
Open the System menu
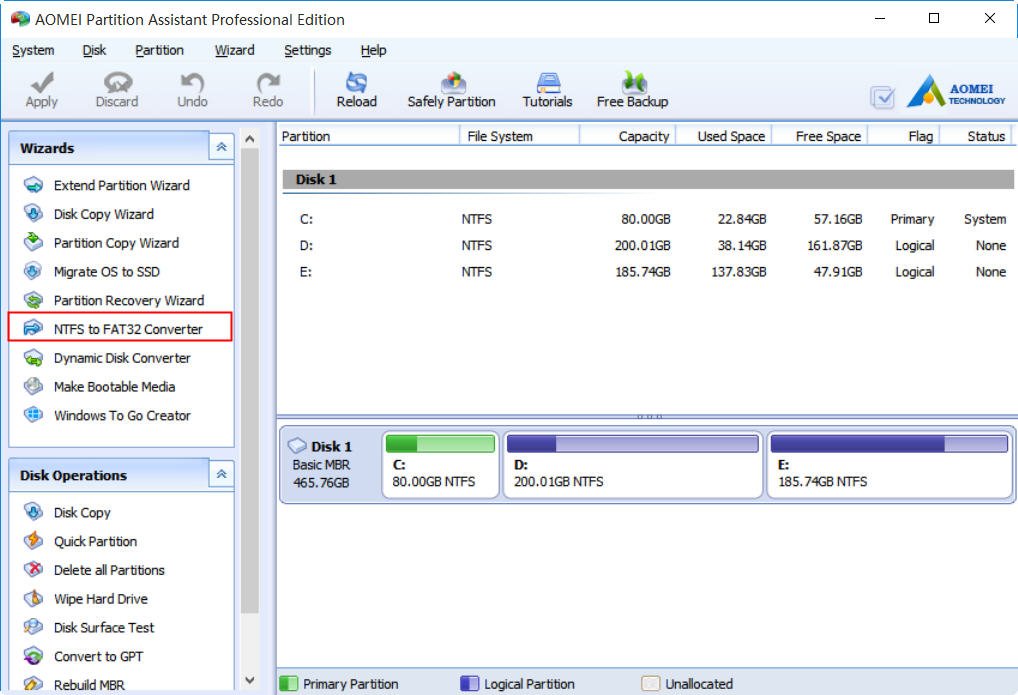pyautogui.click(x=33, y=50)
